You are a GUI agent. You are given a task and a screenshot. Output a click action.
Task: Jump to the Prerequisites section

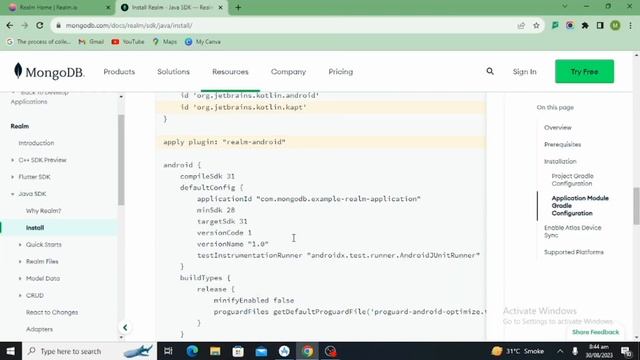point(562,144)
